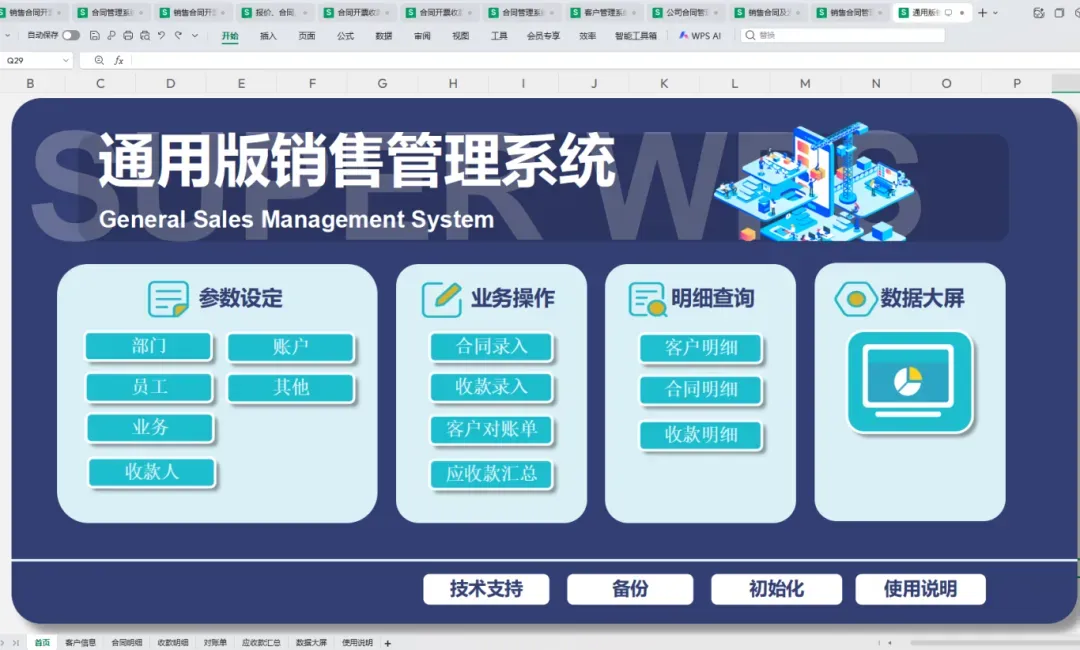Click the 明细查询 search list icon

coord(647,299)
